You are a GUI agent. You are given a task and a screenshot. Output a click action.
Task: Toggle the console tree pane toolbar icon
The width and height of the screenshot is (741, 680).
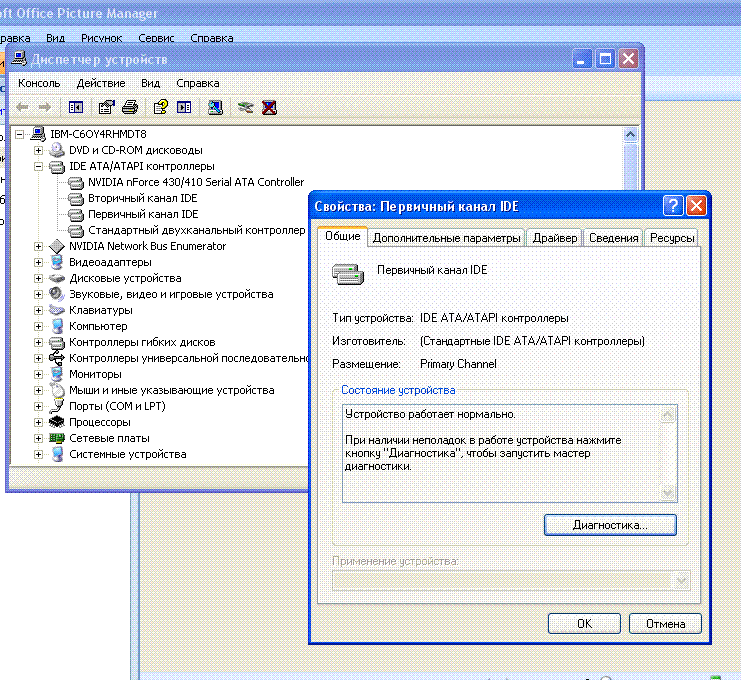coord(76,107)
